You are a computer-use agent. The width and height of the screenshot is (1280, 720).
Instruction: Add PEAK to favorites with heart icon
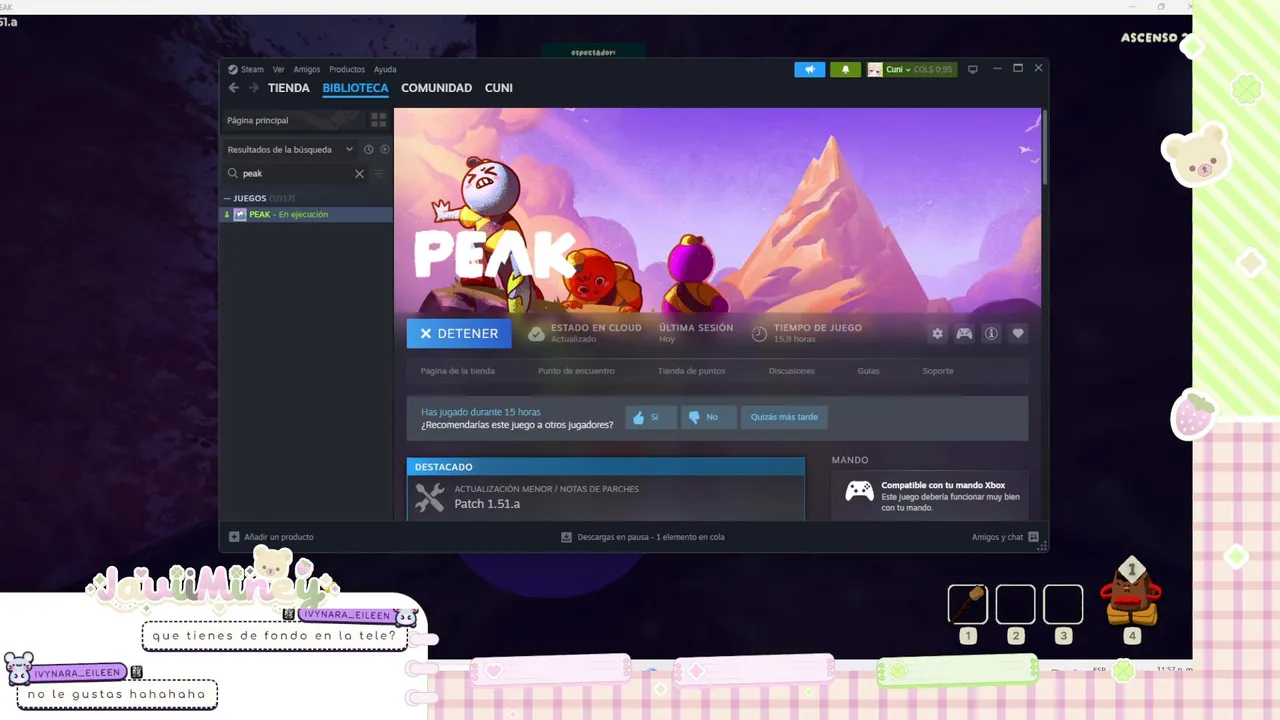pyautogui.click(x=1018, y=334)
